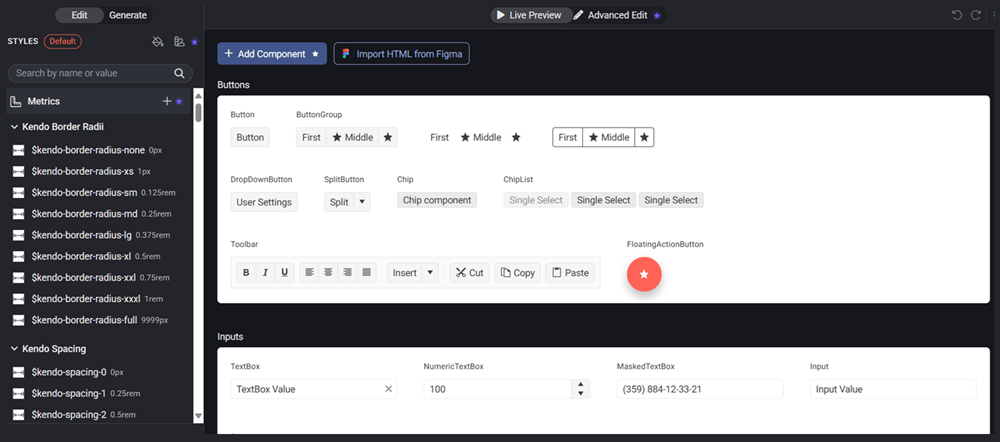Select the second Single Select chip
1000x442 pixels.
tap(603, 200)
